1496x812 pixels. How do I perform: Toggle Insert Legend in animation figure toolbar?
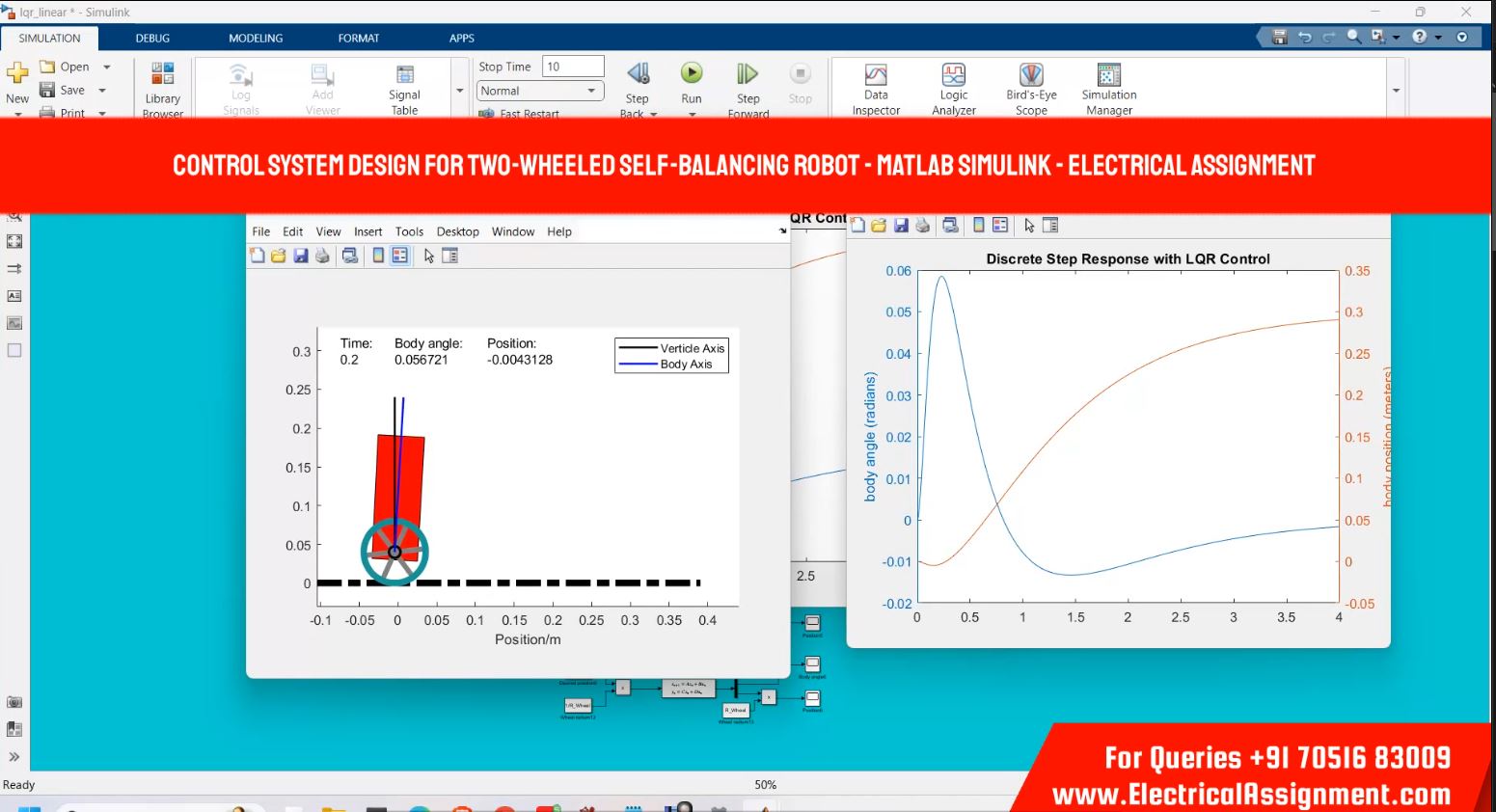400,256
